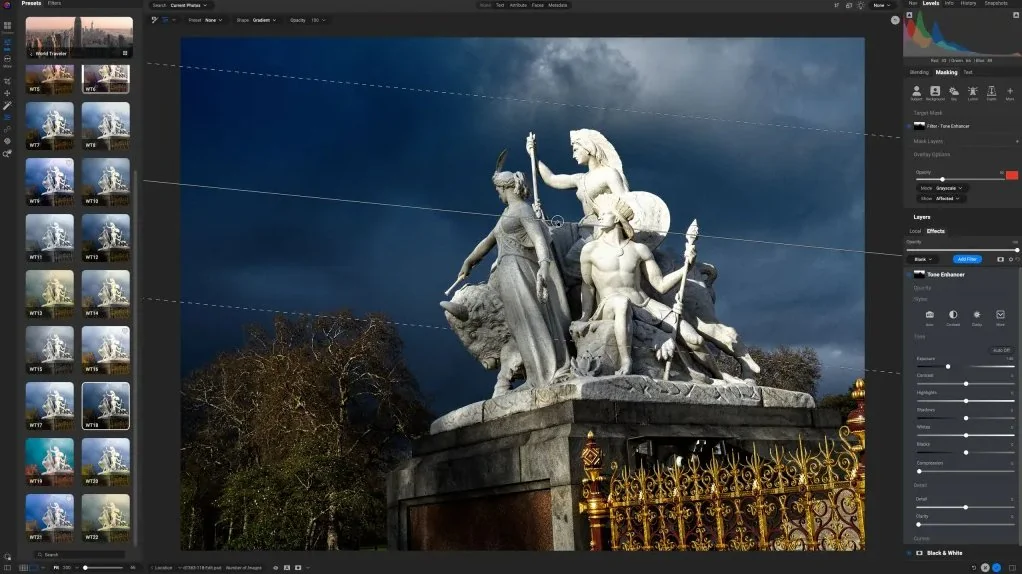Switch to the Filters tab

point(55,3)
